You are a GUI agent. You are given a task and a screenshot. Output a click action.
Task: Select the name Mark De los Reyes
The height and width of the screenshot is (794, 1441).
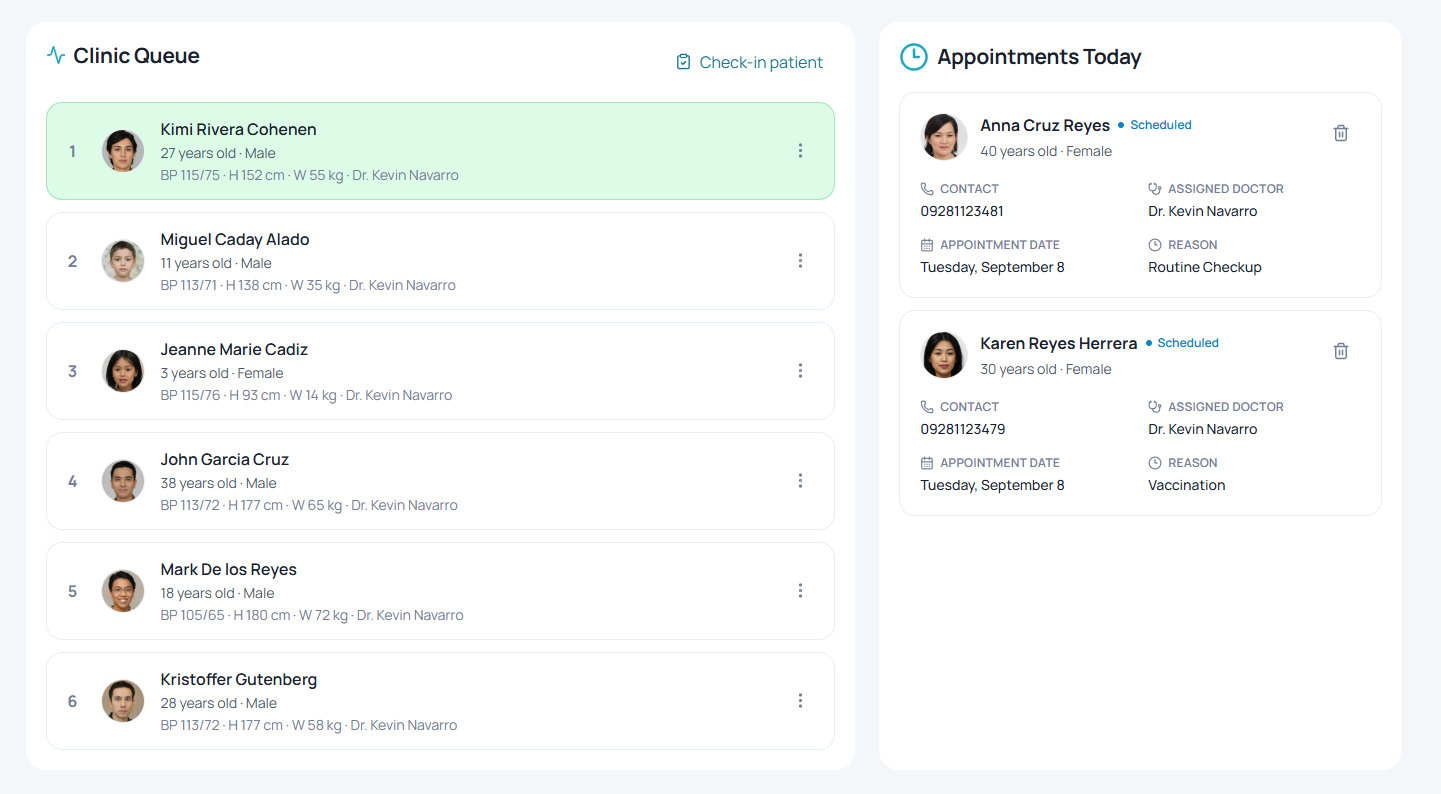coord(229,569)
